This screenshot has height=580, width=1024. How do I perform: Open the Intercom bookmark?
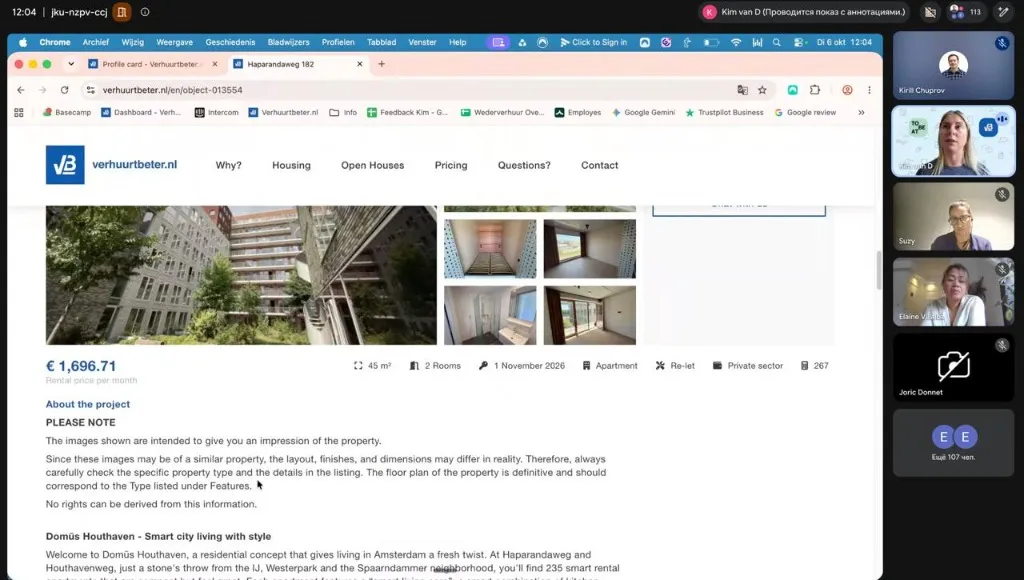pyautogui.click(x=217, y=112)
